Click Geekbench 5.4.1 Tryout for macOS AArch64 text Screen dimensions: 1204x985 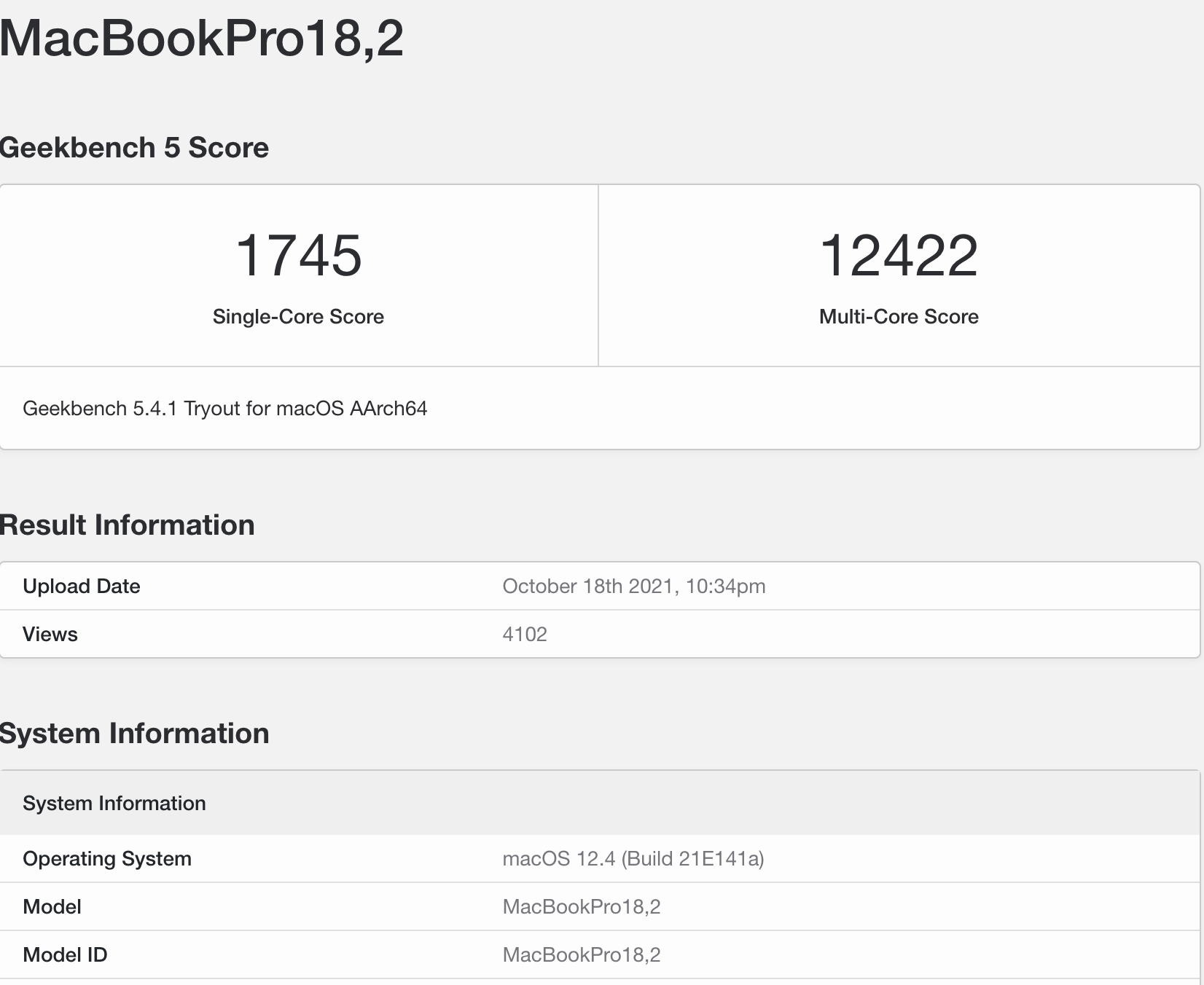point(225,409)
